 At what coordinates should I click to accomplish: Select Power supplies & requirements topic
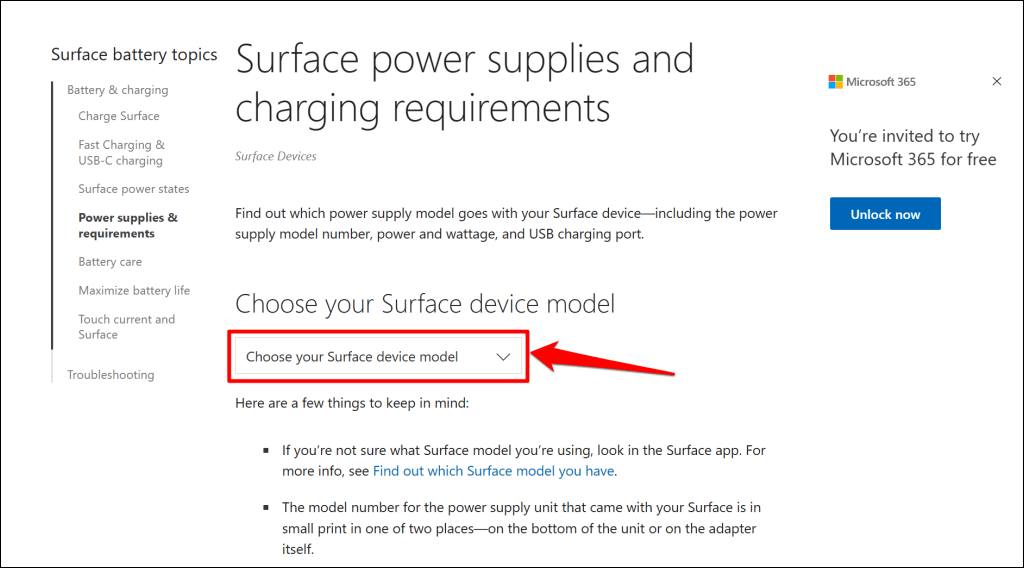click(128, 225)
